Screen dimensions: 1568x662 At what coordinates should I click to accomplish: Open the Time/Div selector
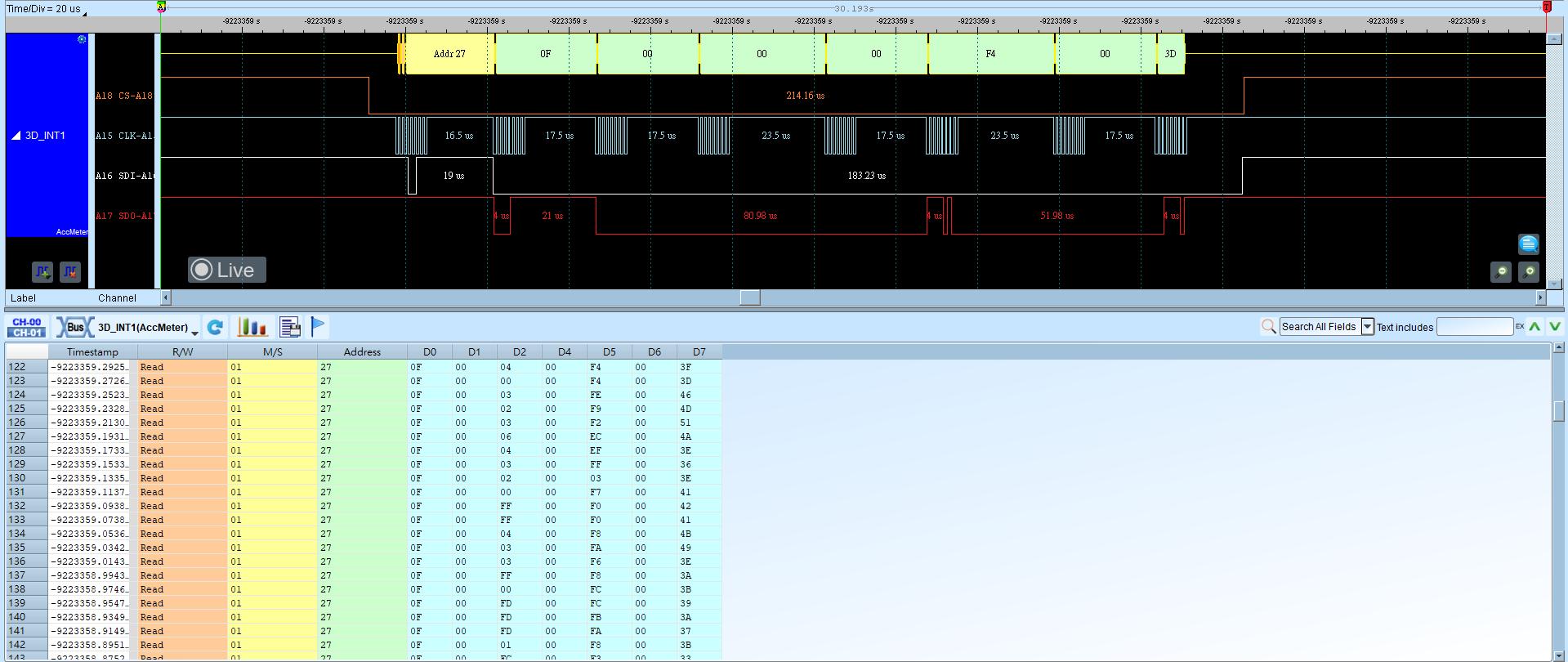[x=47, y=9]
